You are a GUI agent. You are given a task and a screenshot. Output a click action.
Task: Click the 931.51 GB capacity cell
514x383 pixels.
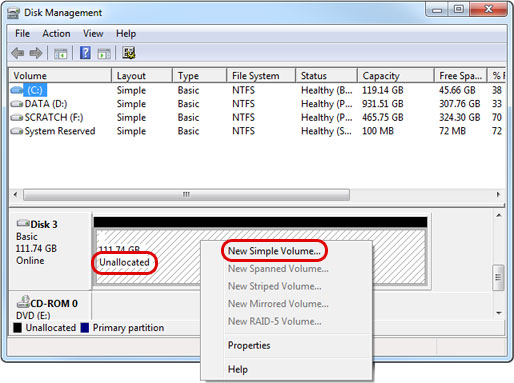tap(383, 104)
